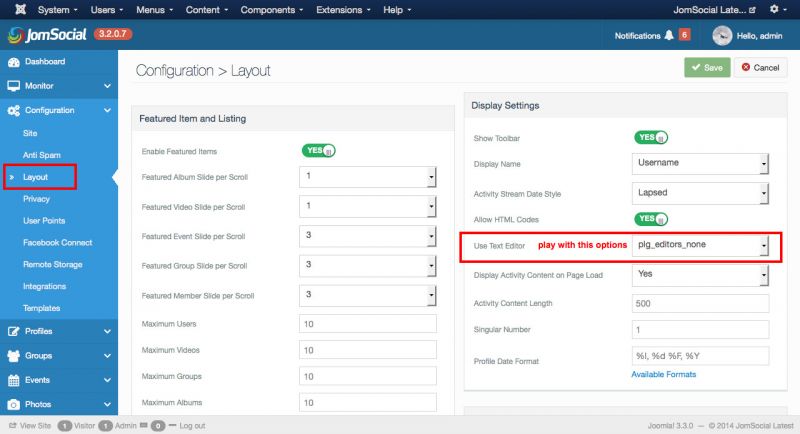The height and width of the screenshot is (434, 800).
Task: Open the Users menu
Action: click(x=107, y=10)
